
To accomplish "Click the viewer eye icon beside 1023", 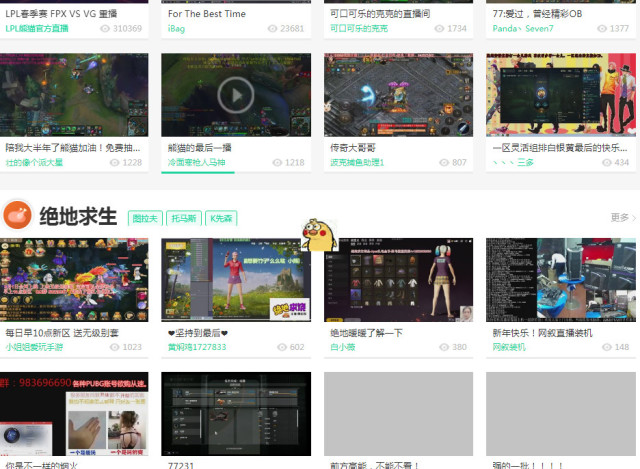I will point(115,347).
